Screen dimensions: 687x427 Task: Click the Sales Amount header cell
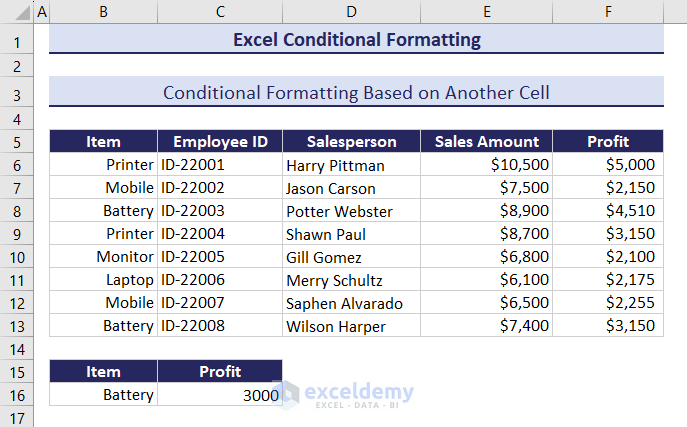pyautogui.click(x=486, y=141)
